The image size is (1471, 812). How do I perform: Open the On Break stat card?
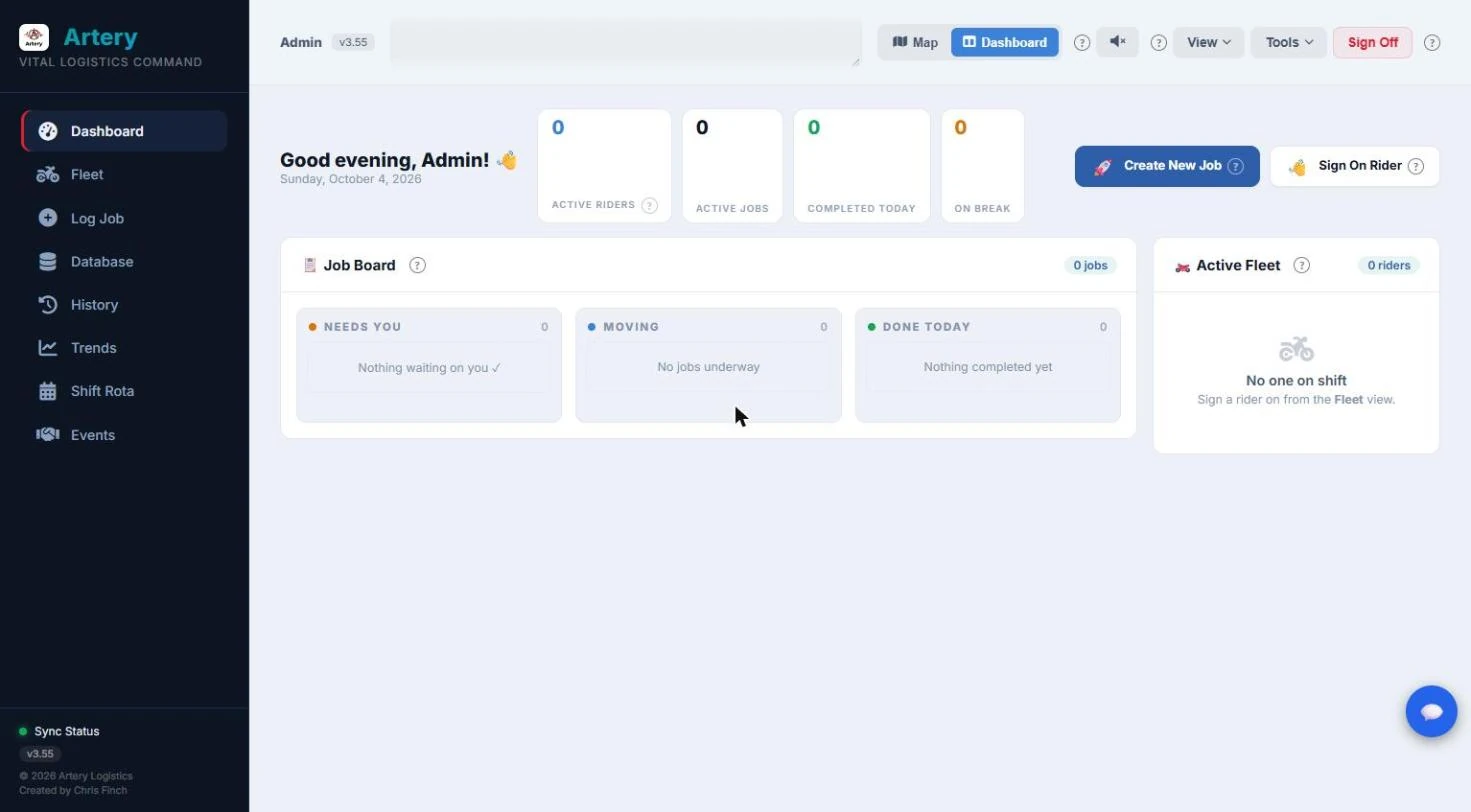click(x=982, y=166)
